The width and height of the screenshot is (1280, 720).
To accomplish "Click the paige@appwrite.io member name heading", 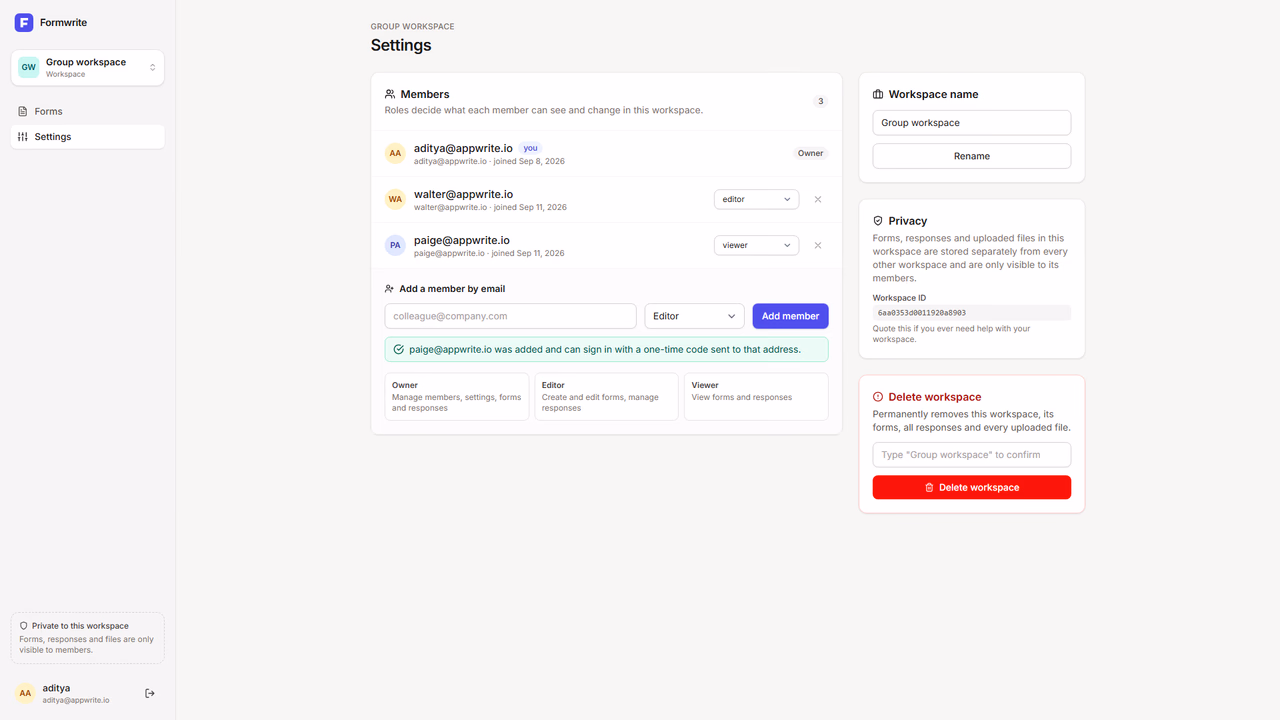I will pos(462,240).
